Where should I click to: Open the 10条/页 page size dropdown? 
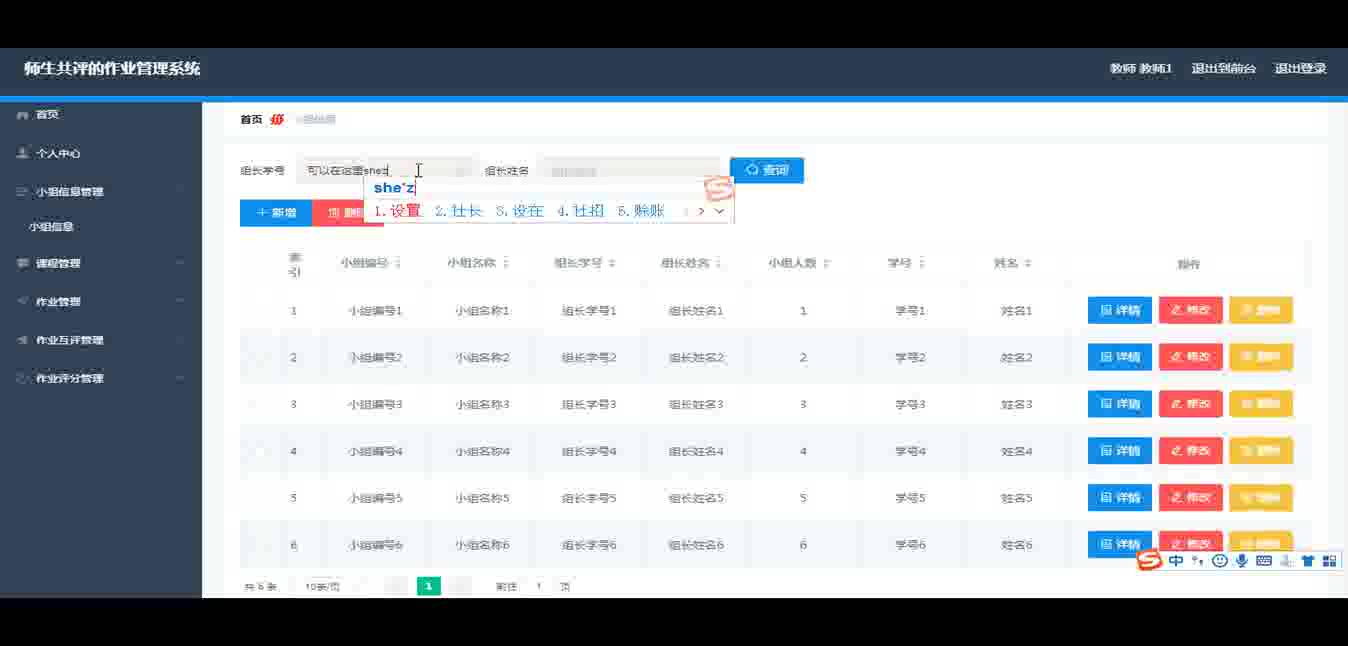[324, 587]
